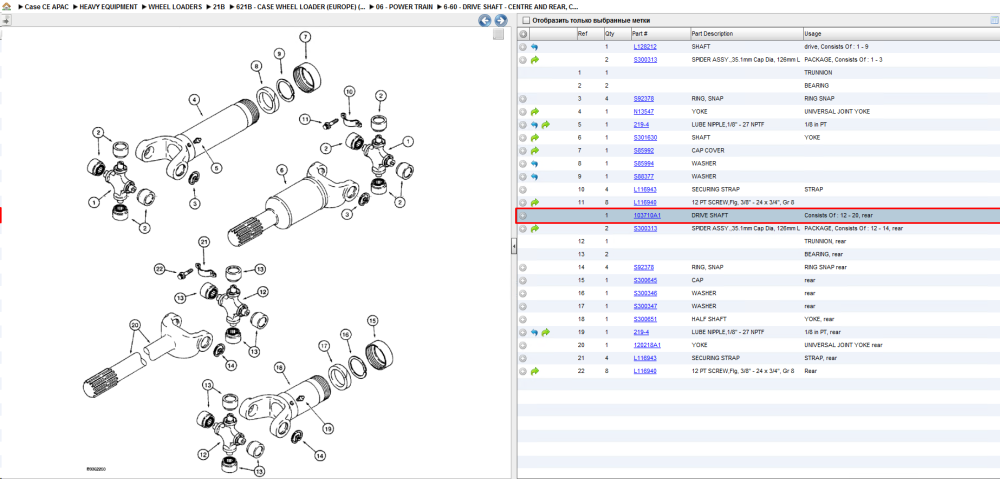Click blue arrow on Ref 5 lube nipple row
This screenshot has width=1000, height=479.
tap(534, 125)
